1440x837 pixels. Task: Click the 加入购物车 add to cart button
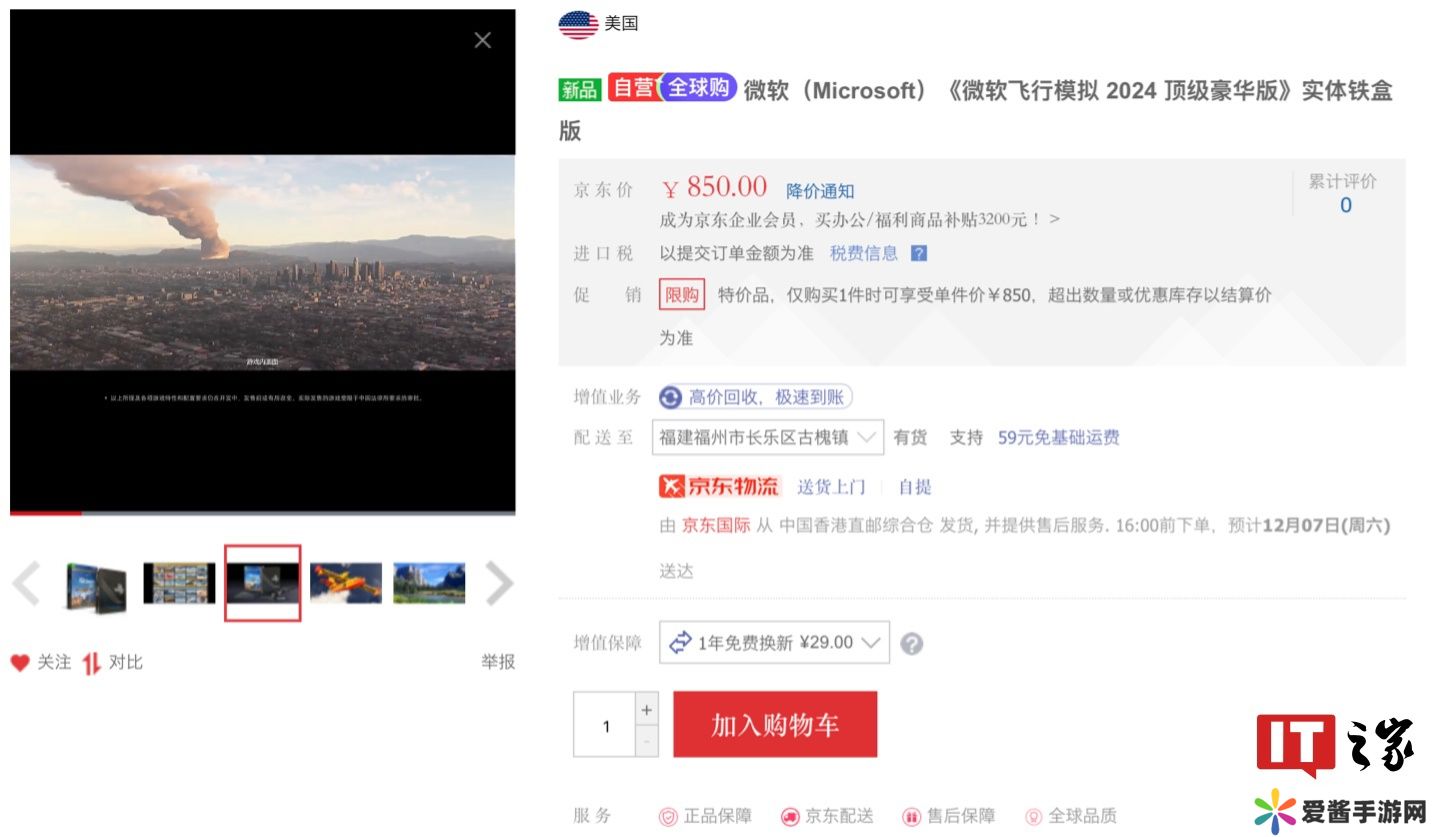point(775,725)
